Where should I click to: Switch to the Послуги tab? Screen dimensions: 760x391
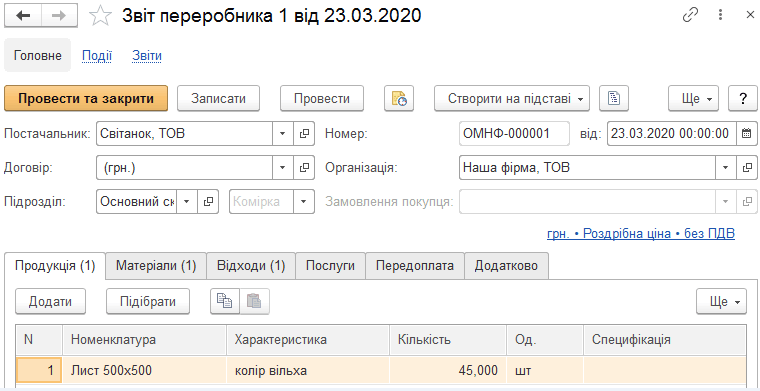(x=331, y=266)
